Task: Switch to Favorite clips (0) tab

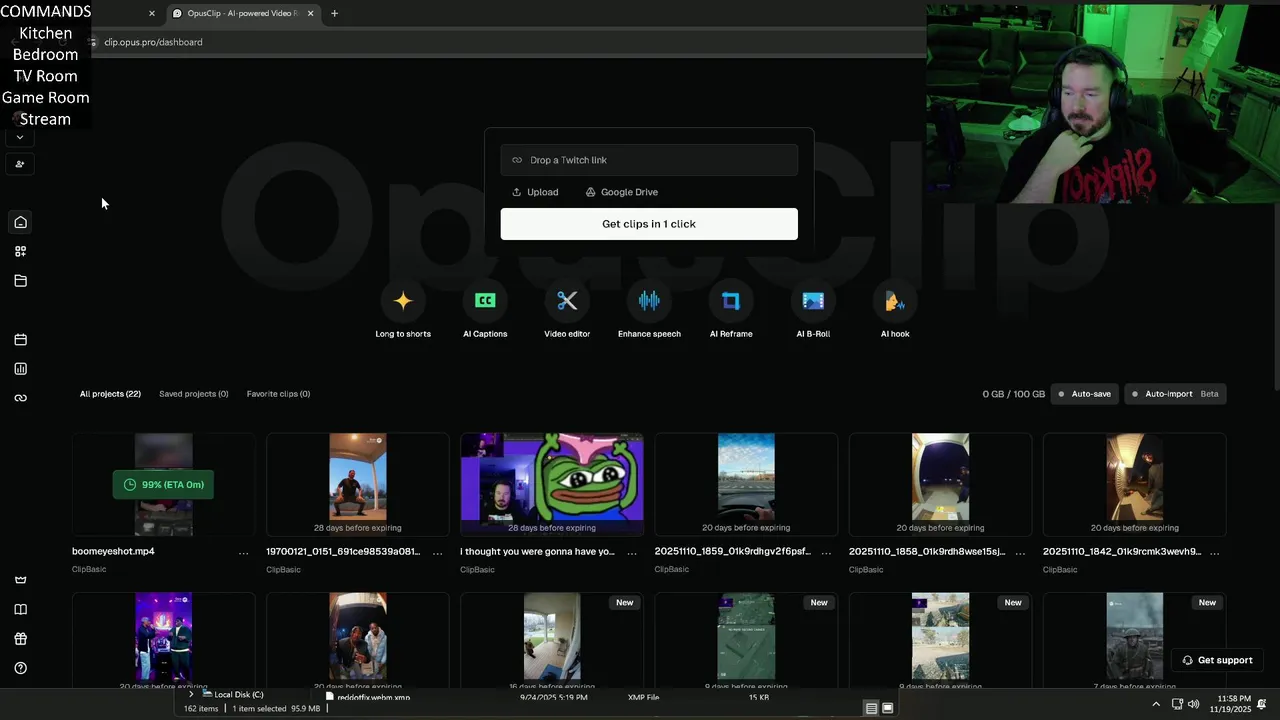Action: (278, 394)
